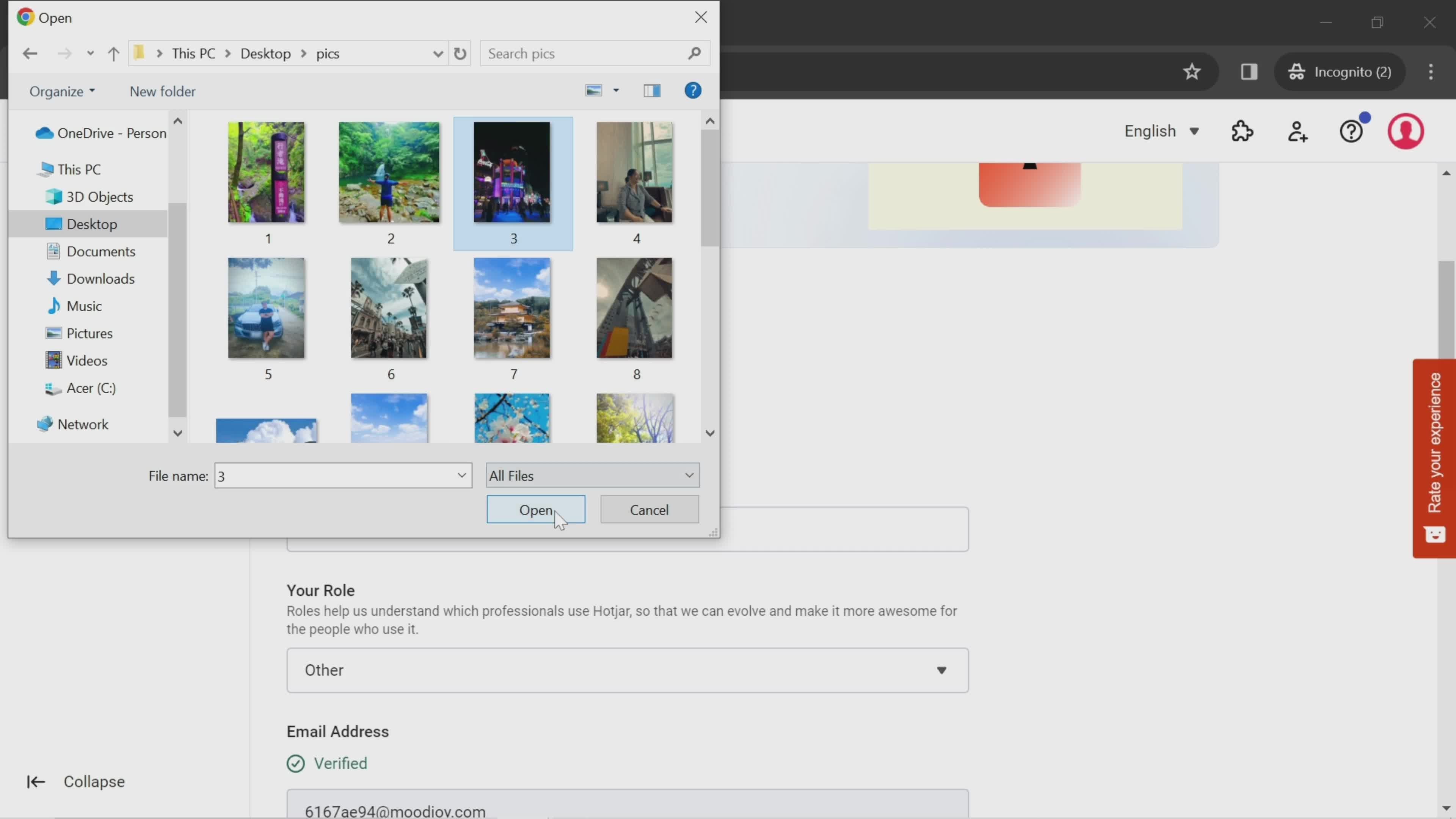Select the refresh/reload folder icon
This screenshot has height=819, width=1456.
[459, 53]
